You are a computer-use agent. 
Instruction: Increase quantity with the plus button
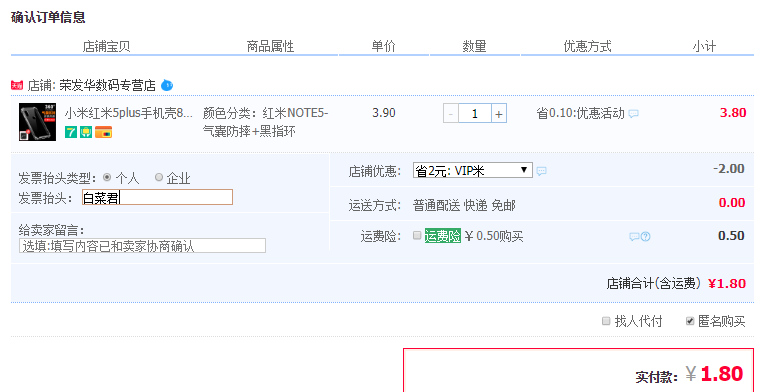(x=499, y=113)
